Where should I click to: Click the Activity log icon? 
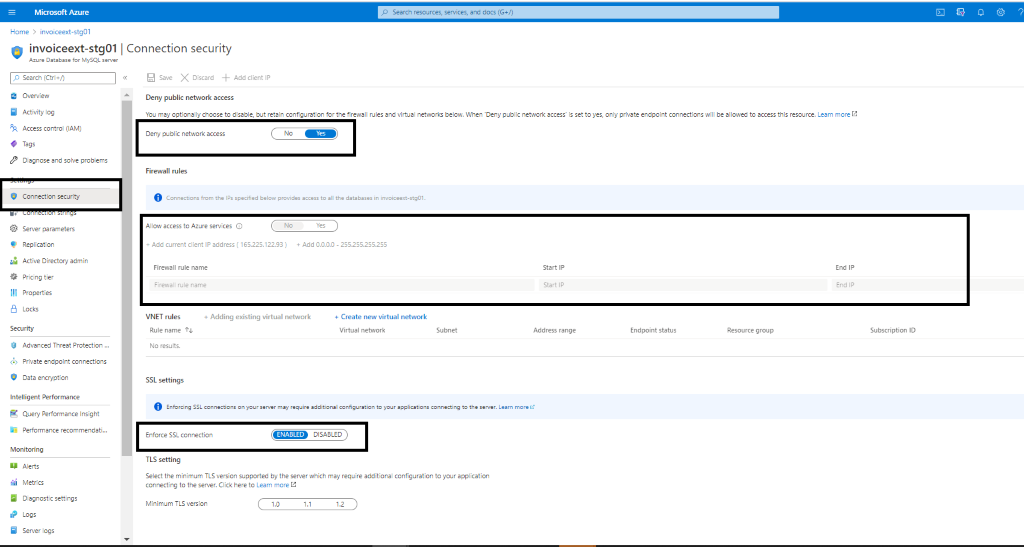(x=14, y=112)
